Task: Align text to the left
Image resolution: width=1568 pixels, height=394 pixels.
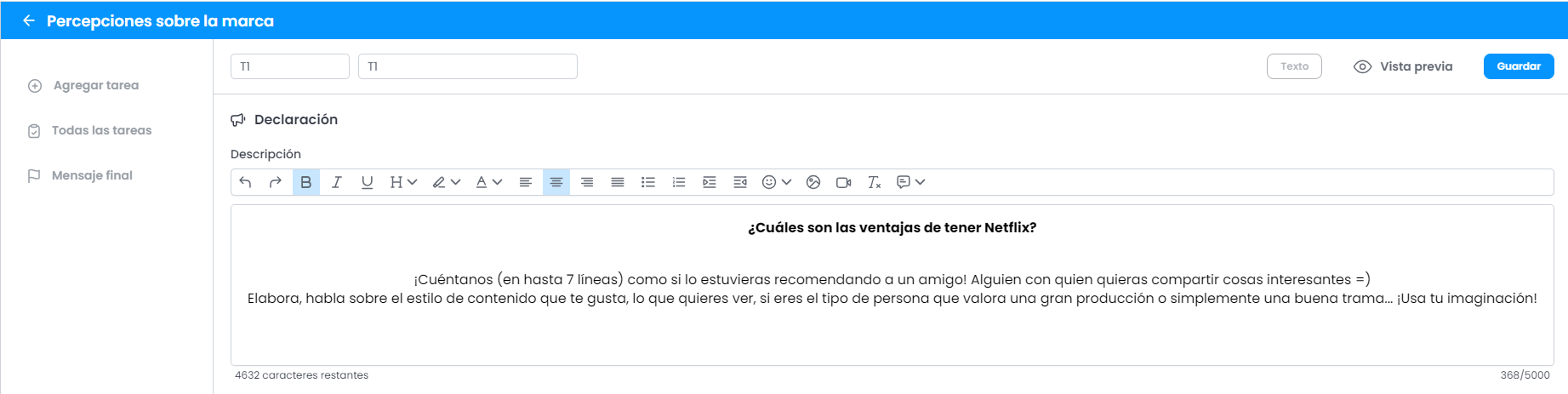Action: point(526,182)
